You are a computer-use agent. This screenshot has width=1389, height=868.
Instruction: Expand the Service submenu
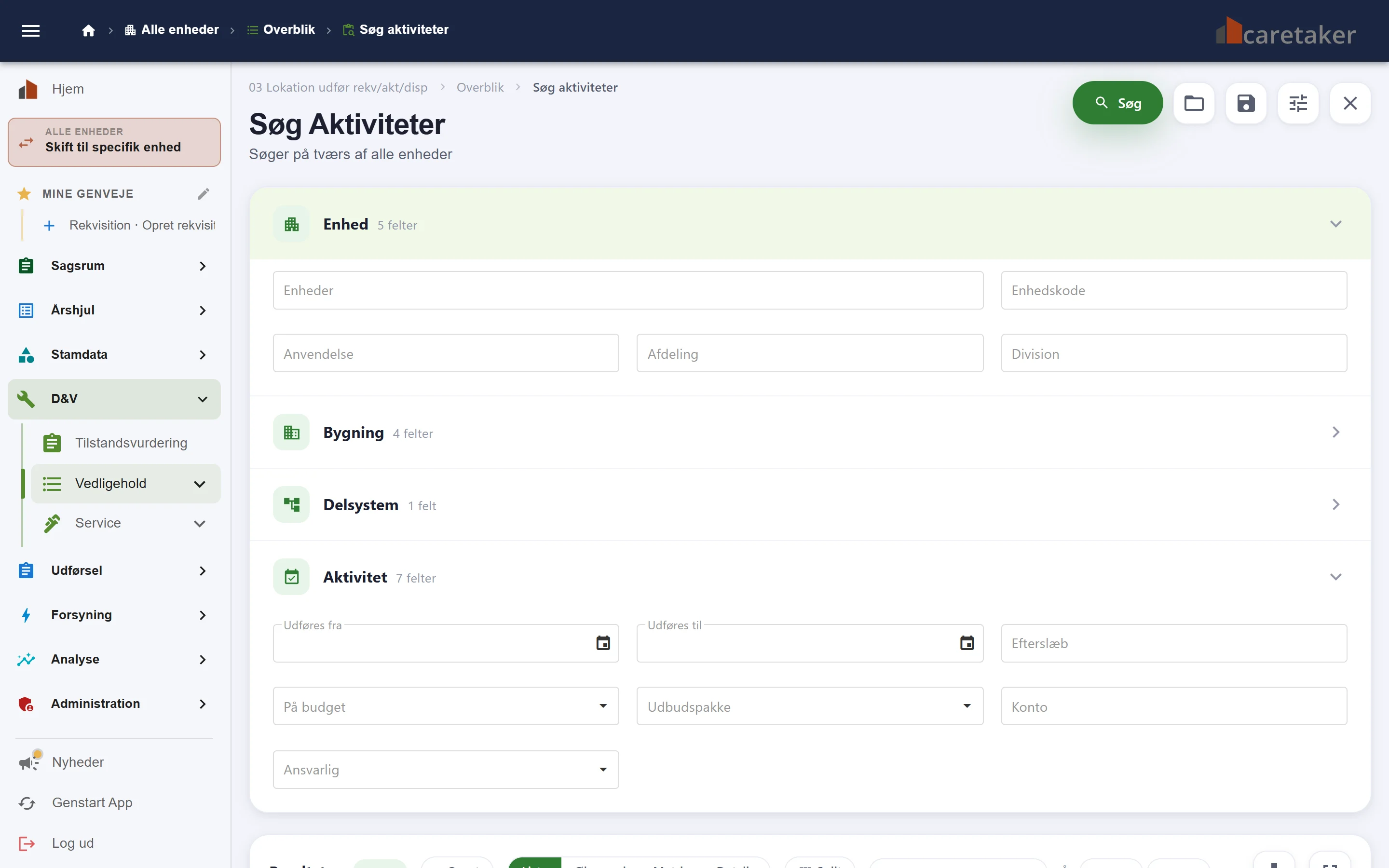tap(199, 524)
